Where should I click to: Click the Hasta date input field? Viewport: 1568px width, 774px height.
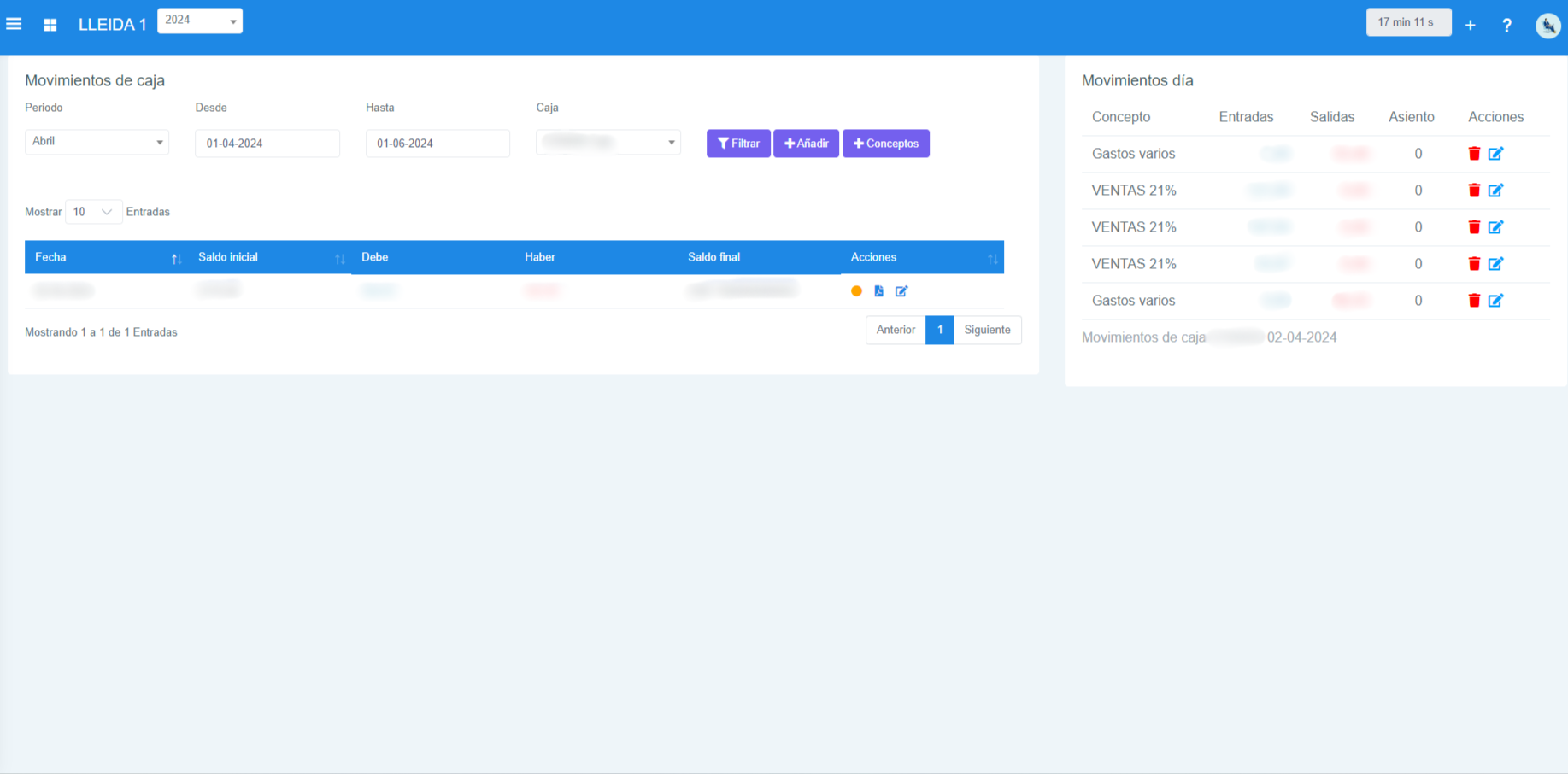click(x=438, y=144)
